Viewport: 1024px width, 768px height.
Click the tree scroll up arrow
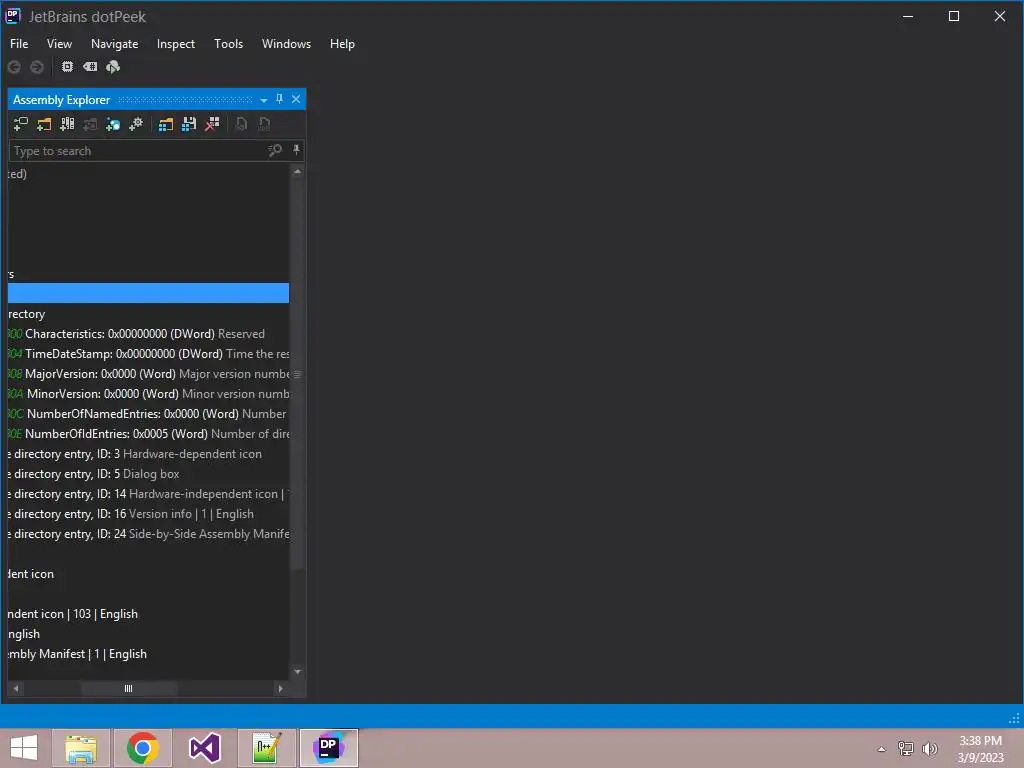coord(297,172)
